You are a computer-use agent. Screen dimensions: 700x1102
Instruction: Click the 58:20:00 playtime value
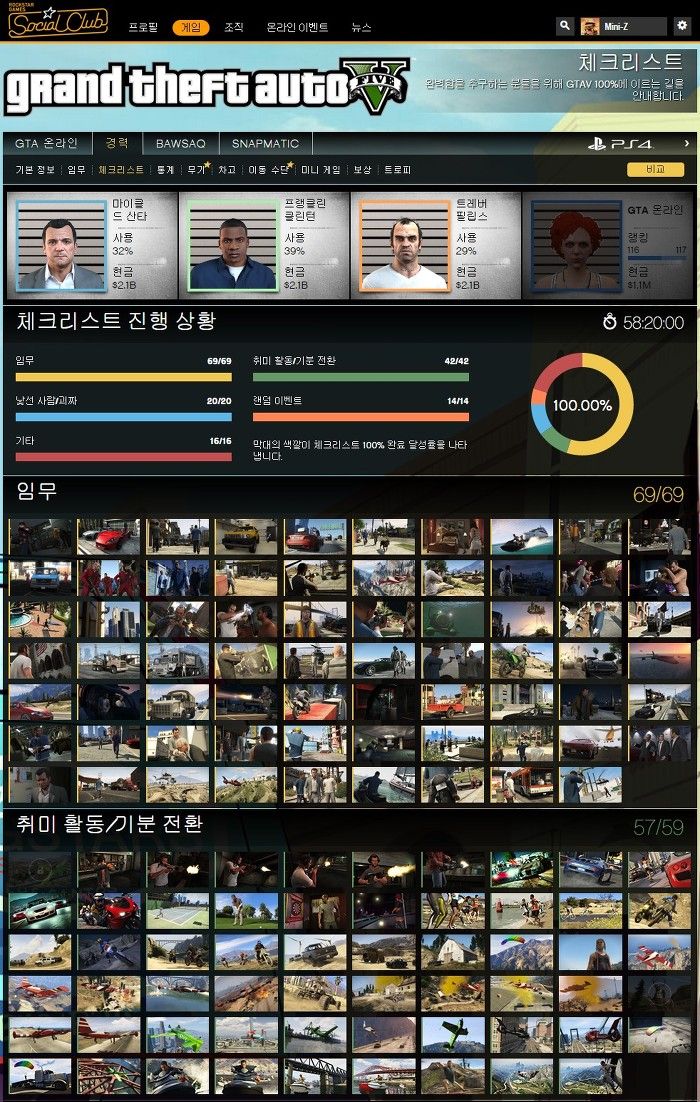[x=653, y=323]
